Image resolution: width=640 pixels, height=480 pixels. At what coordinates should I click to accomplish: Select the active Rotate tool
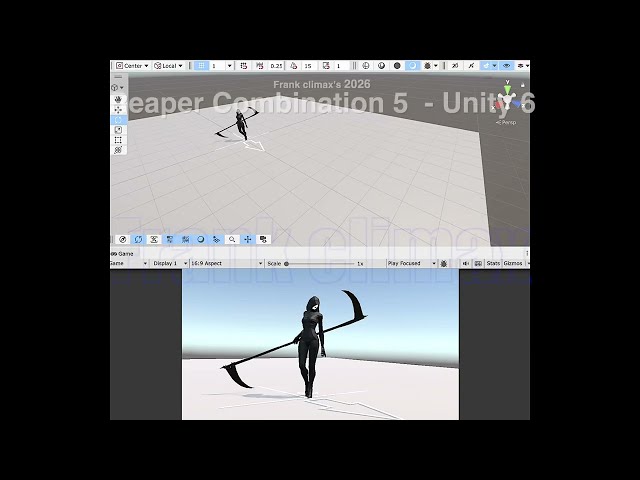click(x=118, y=120)
